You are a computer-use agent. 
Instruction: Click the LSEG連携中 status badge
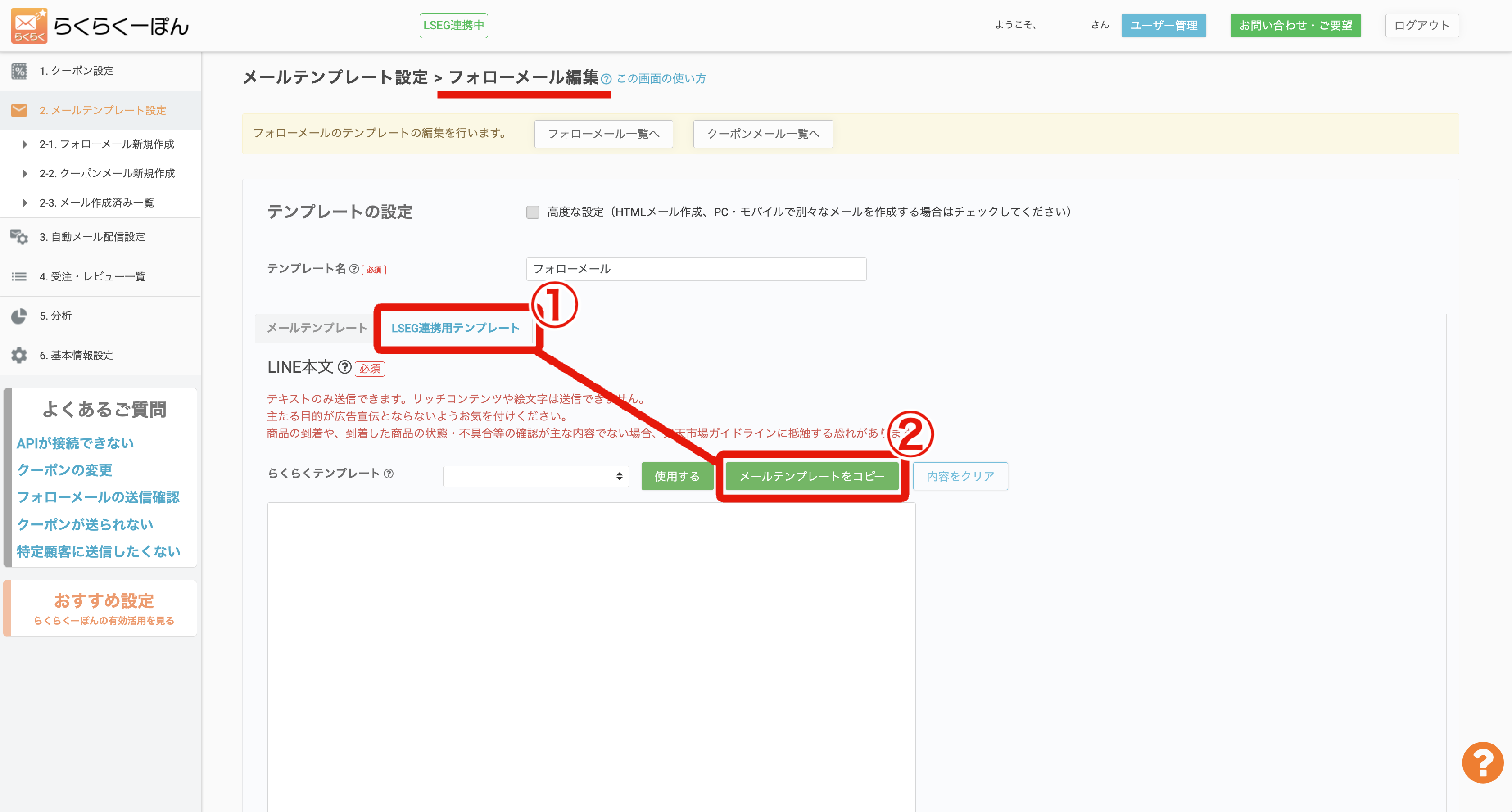(454, 25)
